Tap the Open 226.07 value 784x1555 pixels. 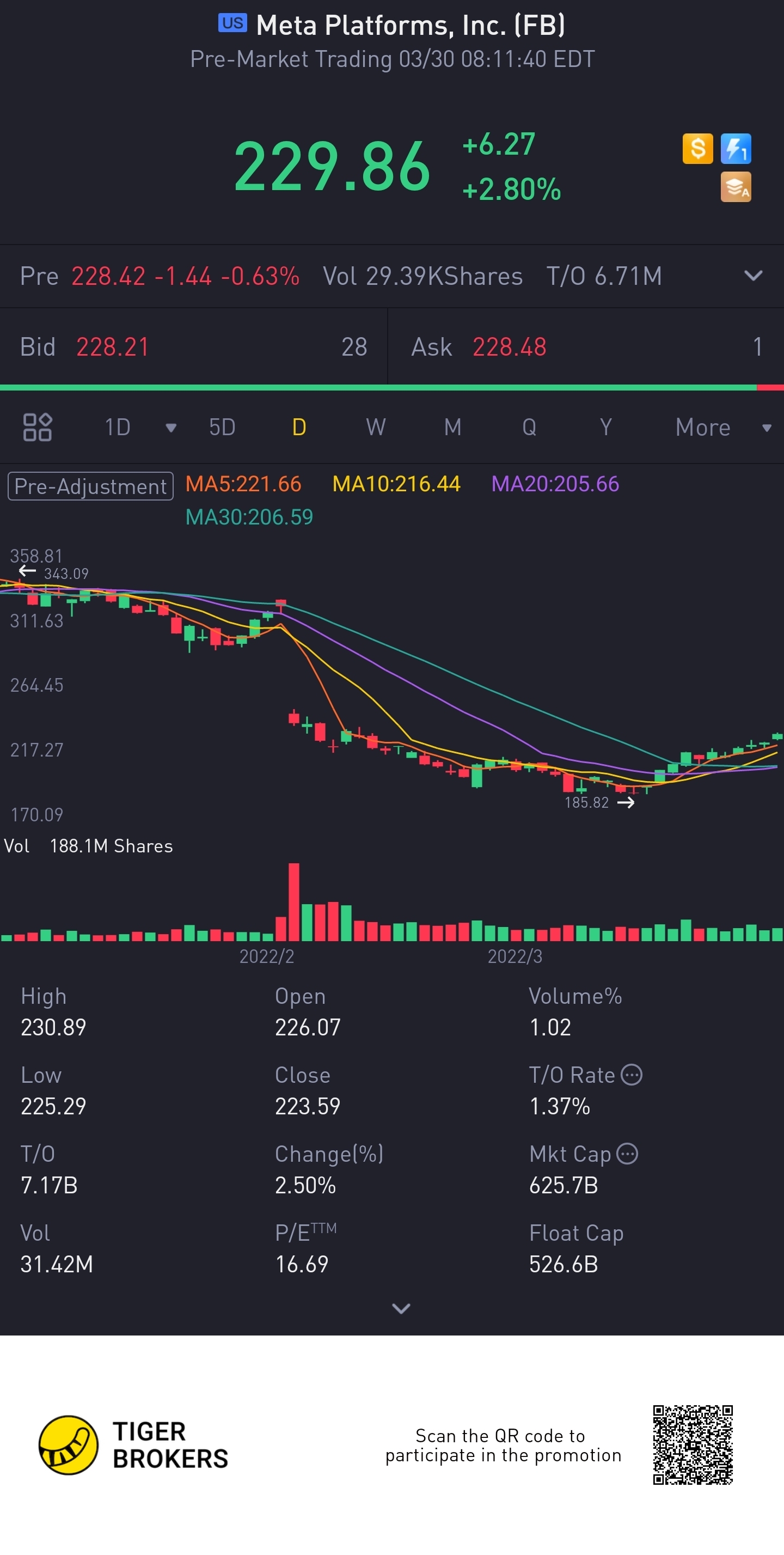tap(308, 1027)
